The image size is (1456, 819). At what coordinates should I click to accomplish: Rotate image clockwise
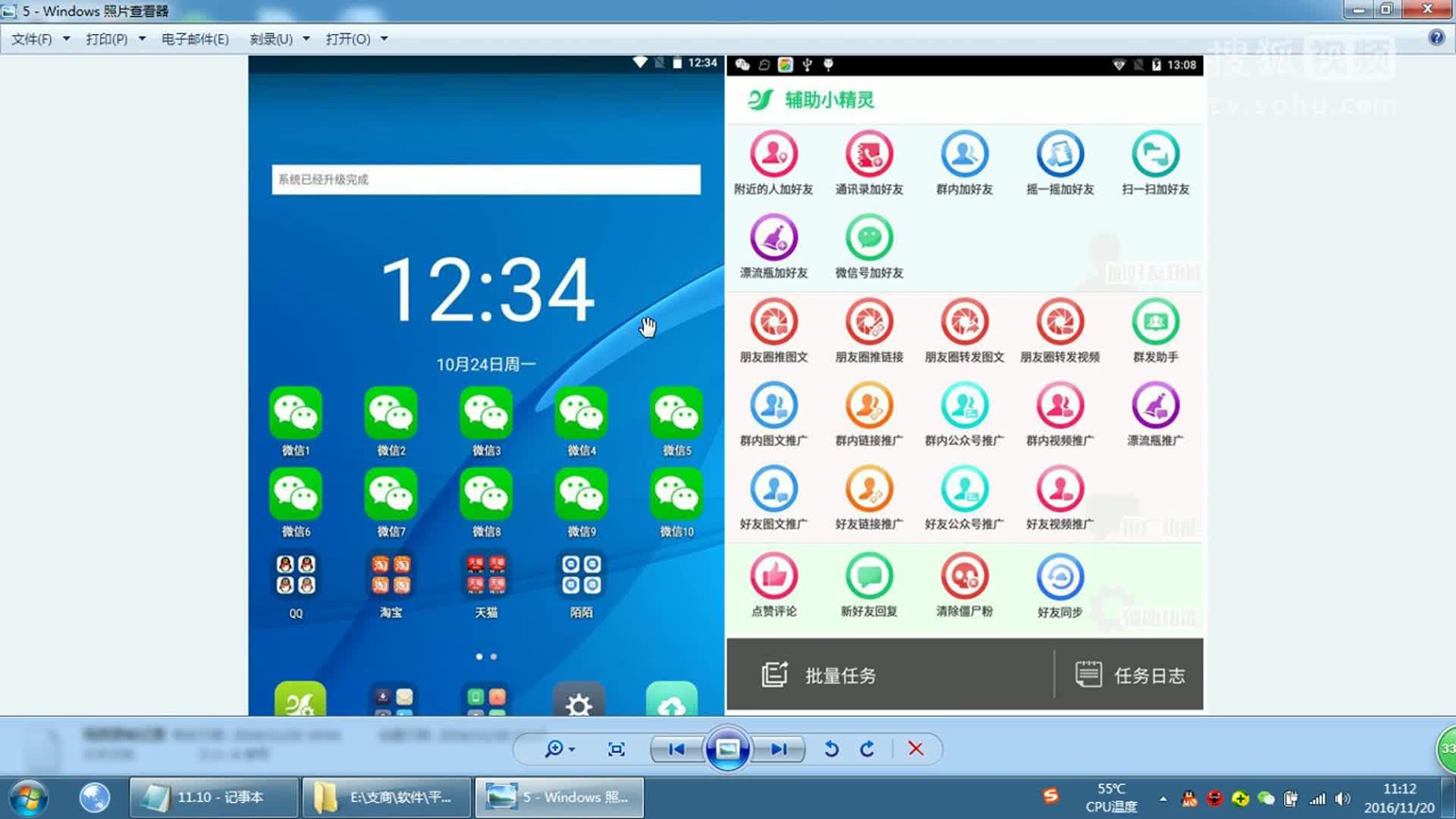pyautogui.click(x=867, y=749)
